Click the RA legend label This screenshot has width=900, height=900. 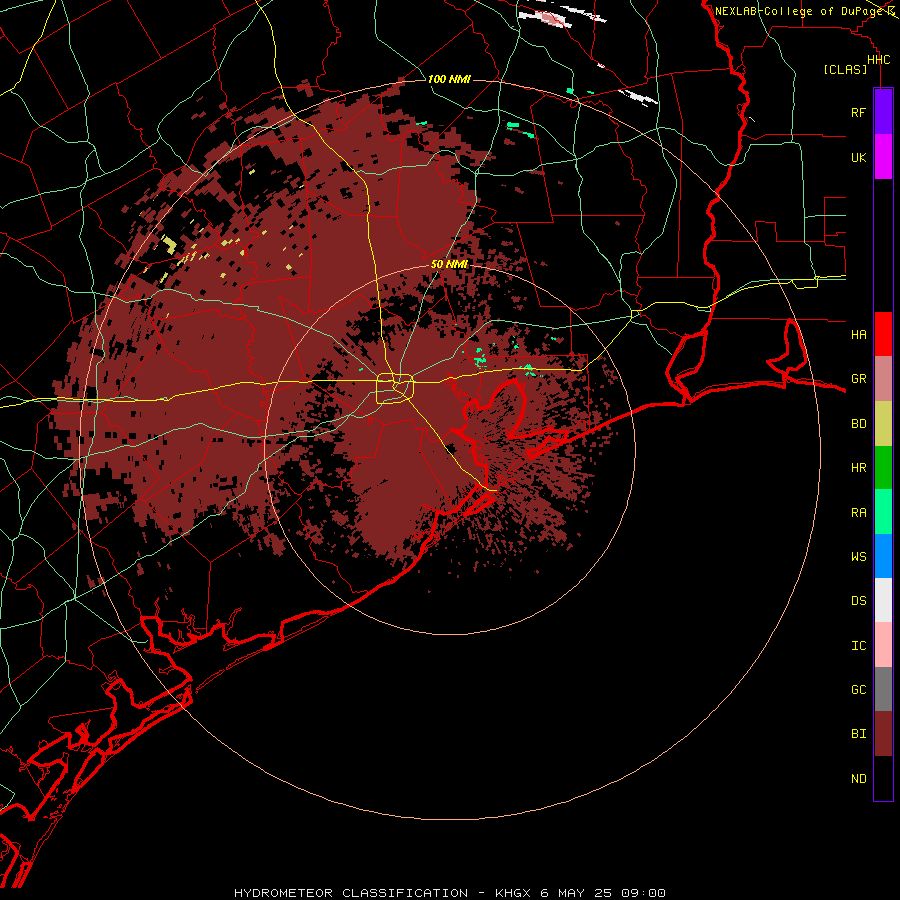click(x=858, y=513)
